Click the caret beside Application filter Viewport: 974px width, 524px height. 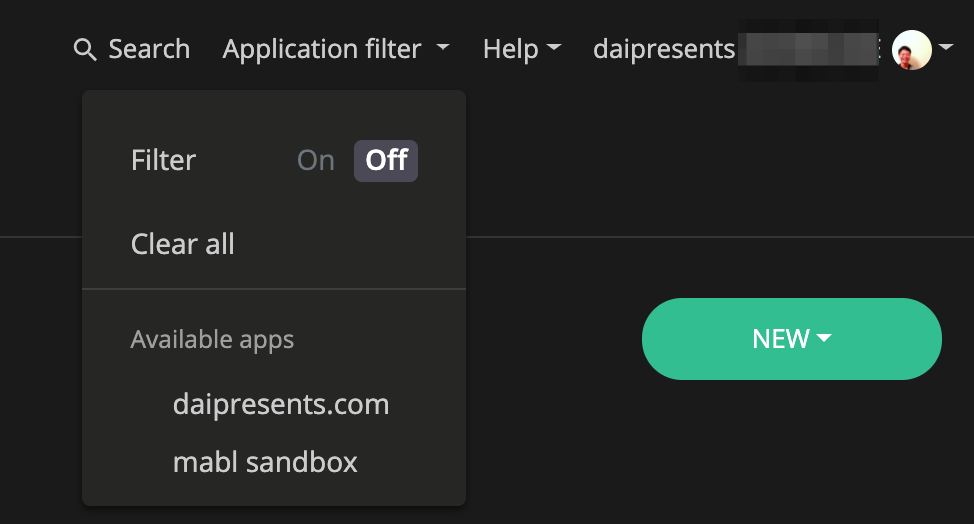[x=443, y=48]
